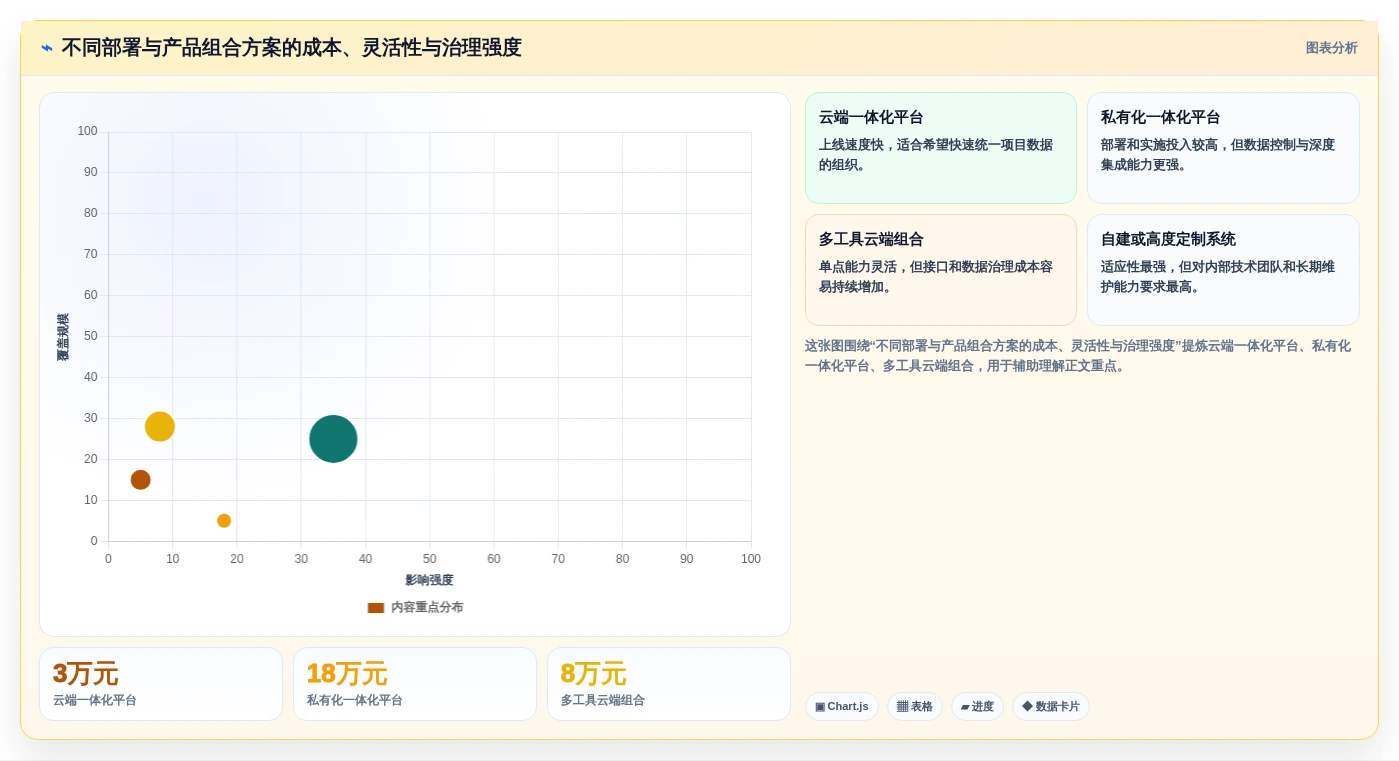Viewport: 1399px width, 761px height.
Task: Toggle the 内容重点分布 legend swatch
Action: tap(376, 608)
